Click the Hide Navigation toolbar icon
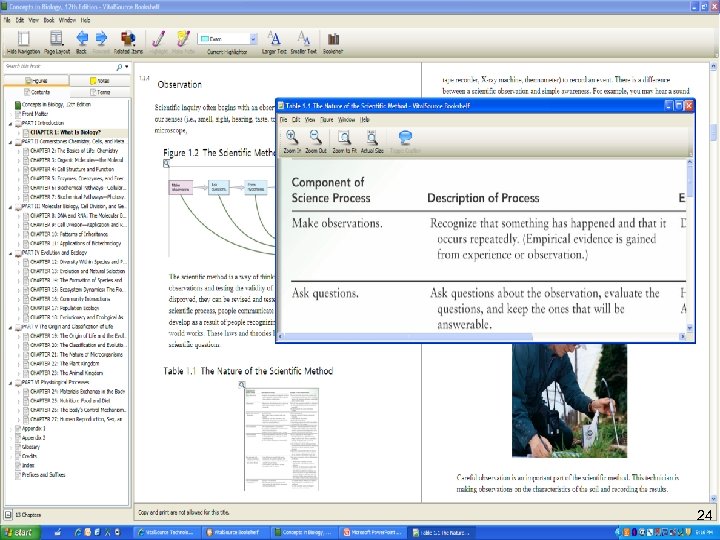This screenshot has width=720, height=540. [22, 39]
